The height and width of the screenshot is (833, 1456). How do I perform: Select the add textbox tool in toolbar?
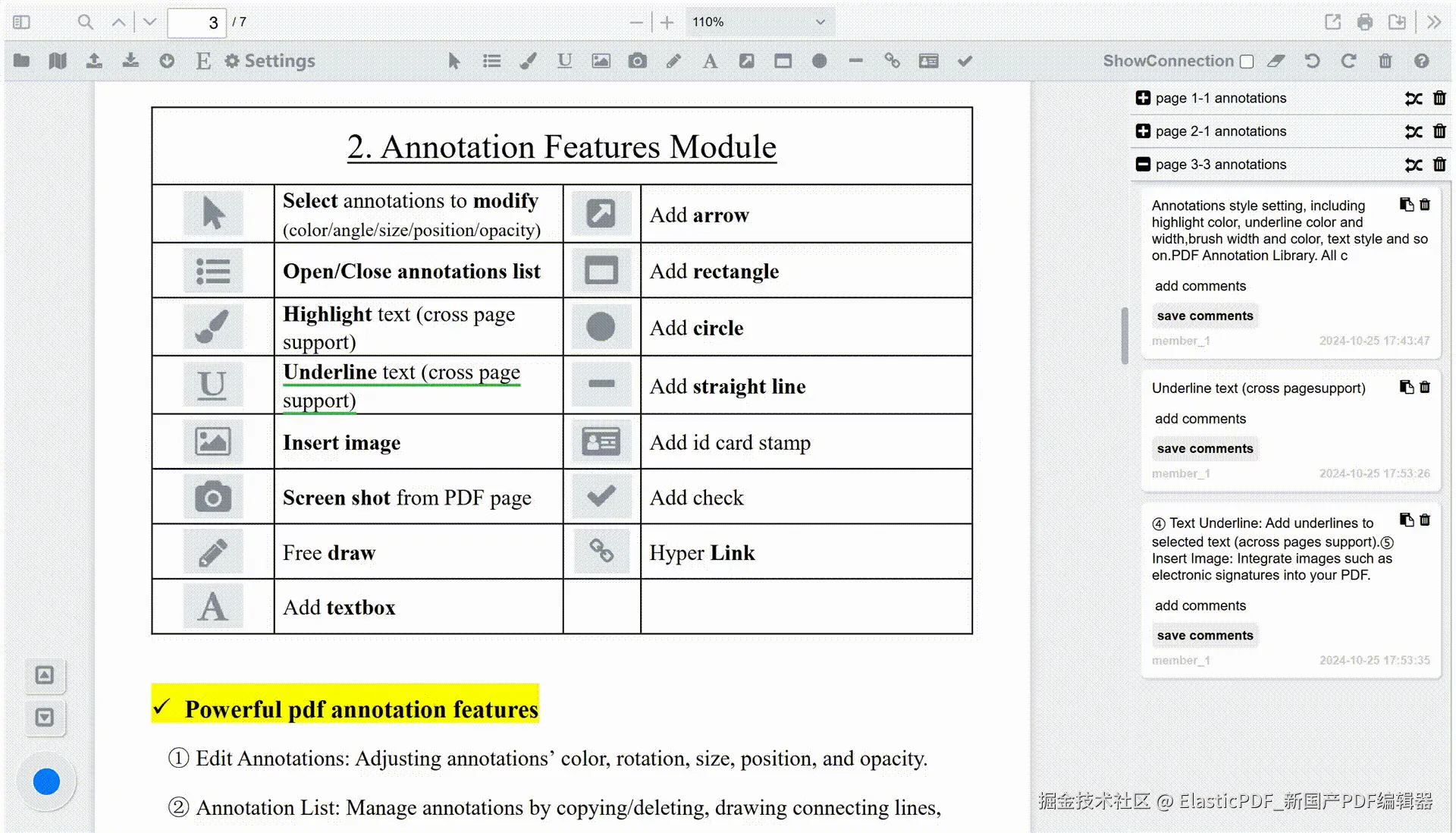pos(710,61)
